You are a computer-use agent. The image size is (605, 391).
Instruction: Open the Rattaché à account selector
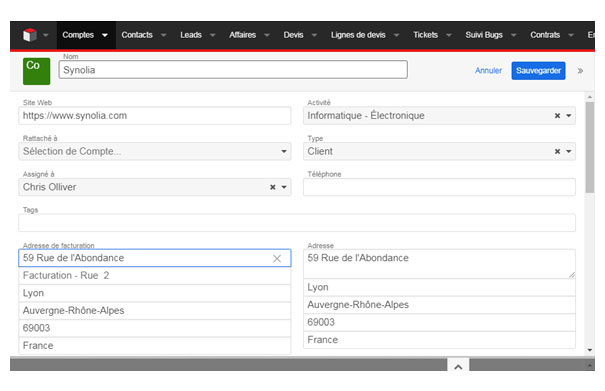pyautogui.click(x=155, y=151)
